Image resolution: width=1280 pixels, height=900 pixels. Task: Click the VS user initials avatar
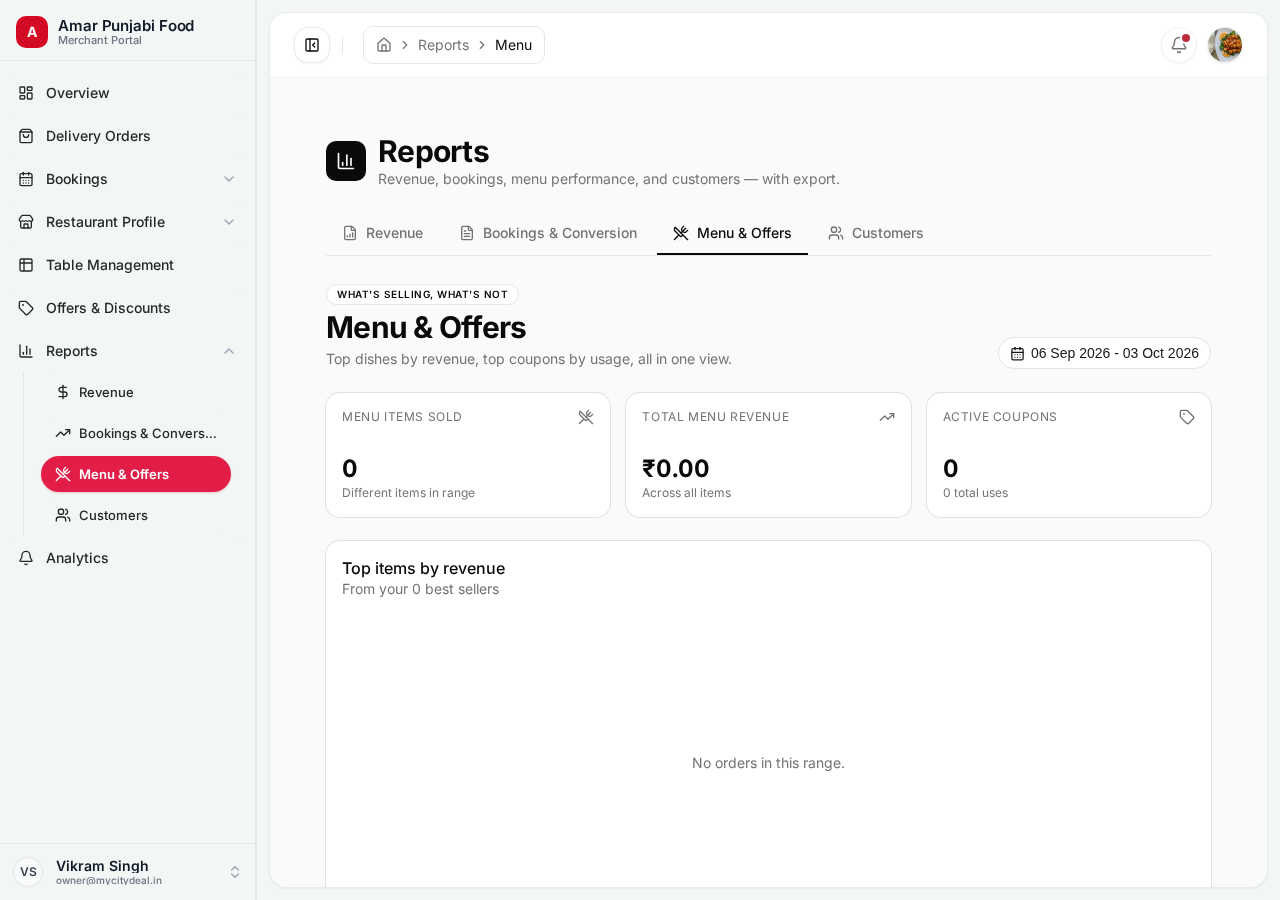coord(28,872)
